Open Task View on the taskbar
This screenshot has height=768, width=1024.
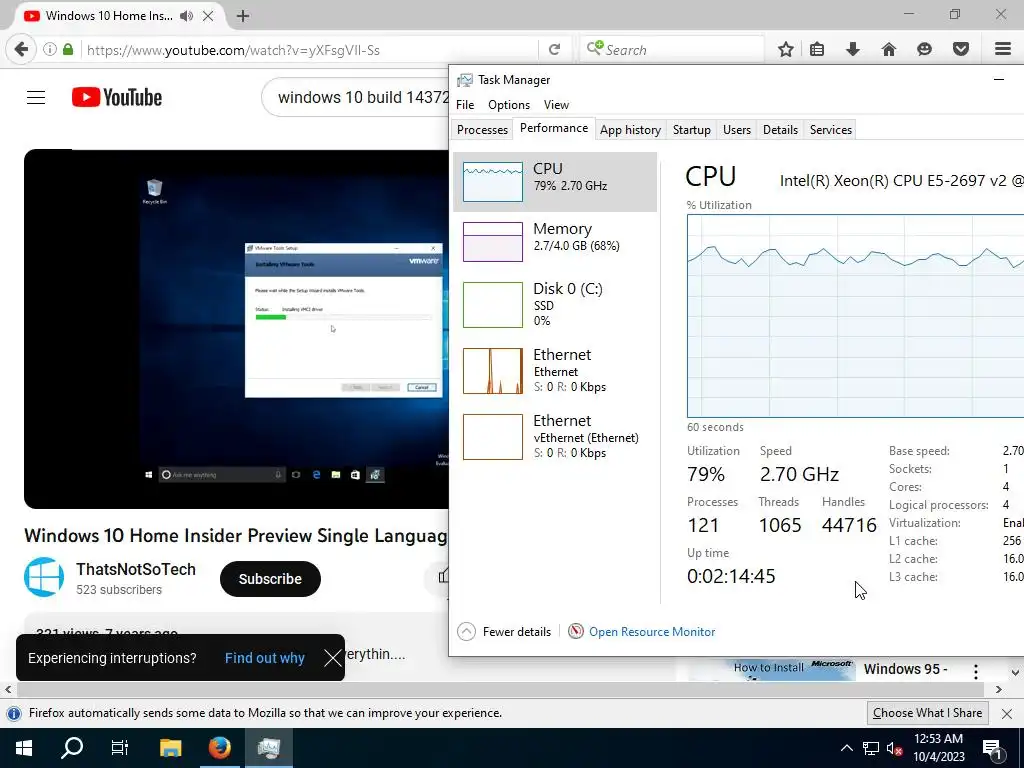pos(120,748)
